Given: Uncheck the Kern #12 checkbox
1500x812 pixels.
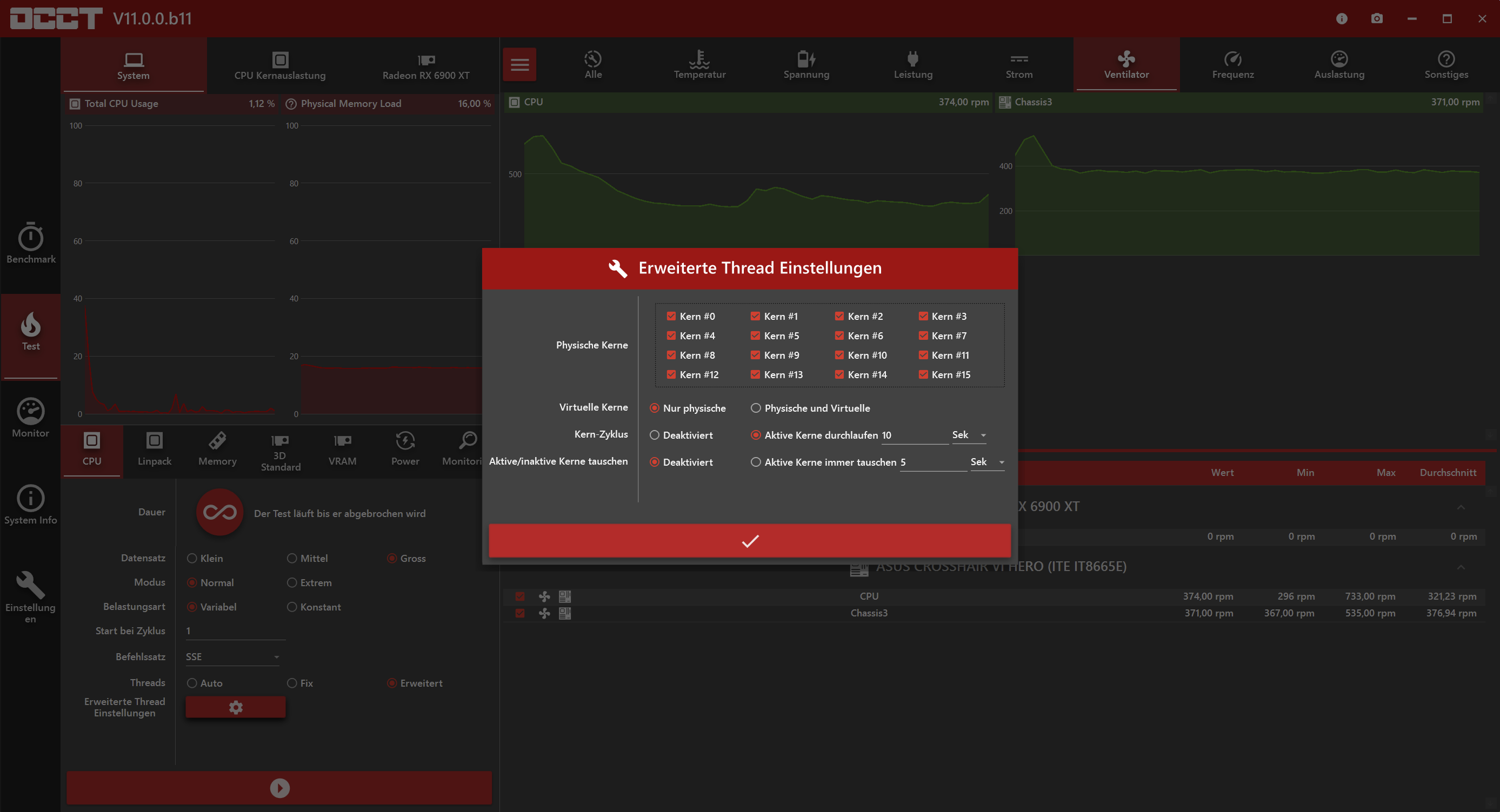Looking at the screenshot, I should pyautogui.click(x=671, y=374).
